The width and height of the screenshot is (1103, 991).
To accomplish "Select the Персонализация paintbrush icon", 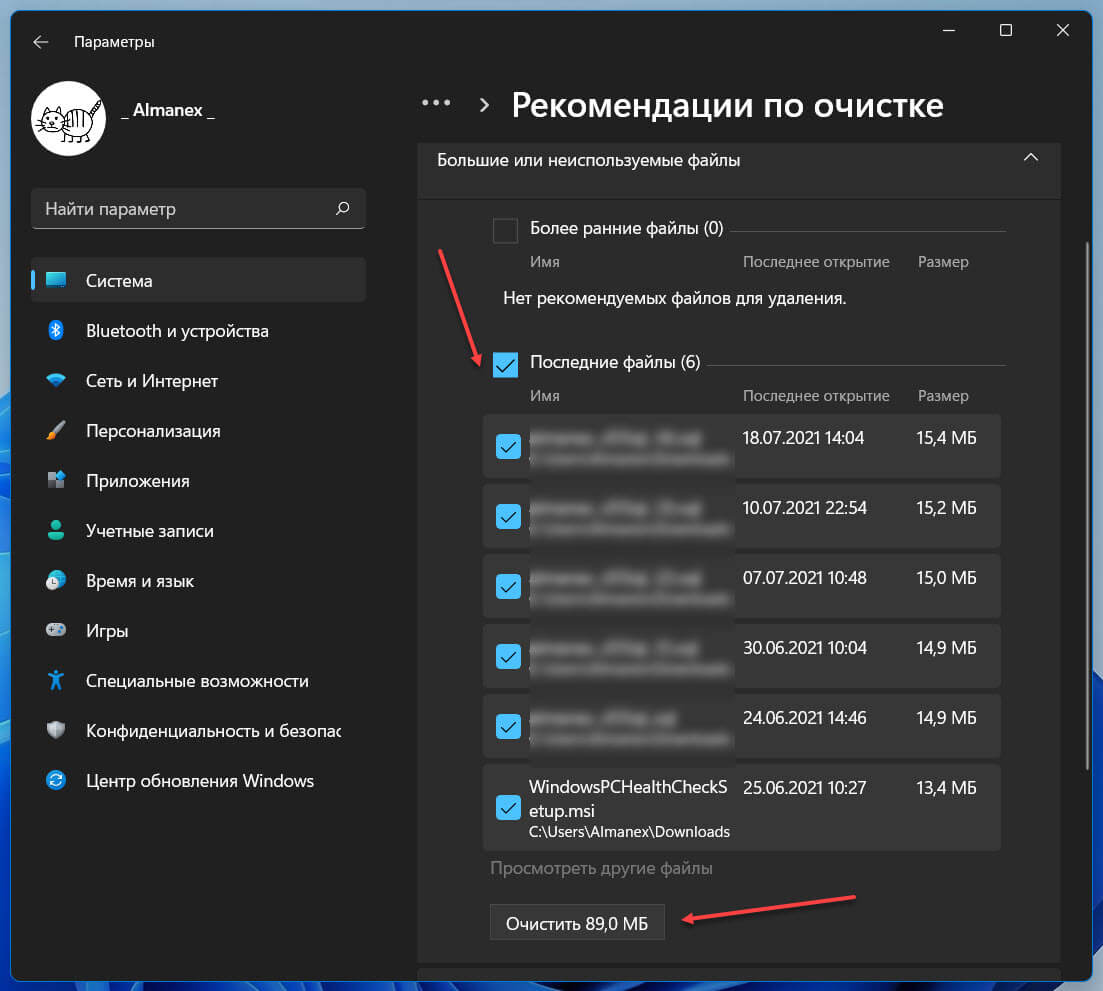I will coord(56,431).
